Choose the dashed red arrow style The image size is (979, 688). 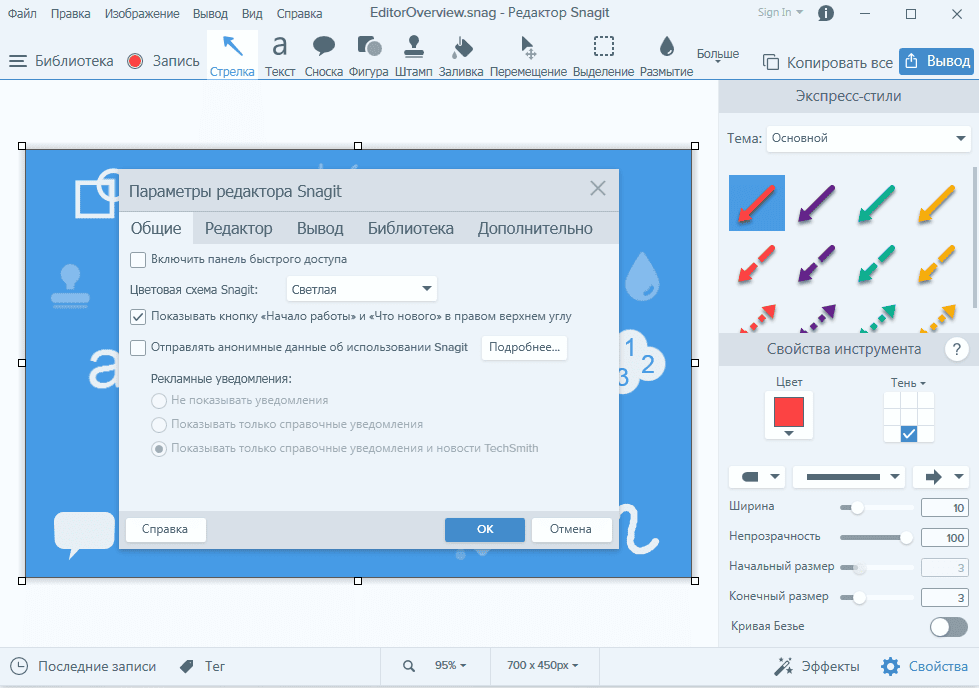tap(757, 263)
